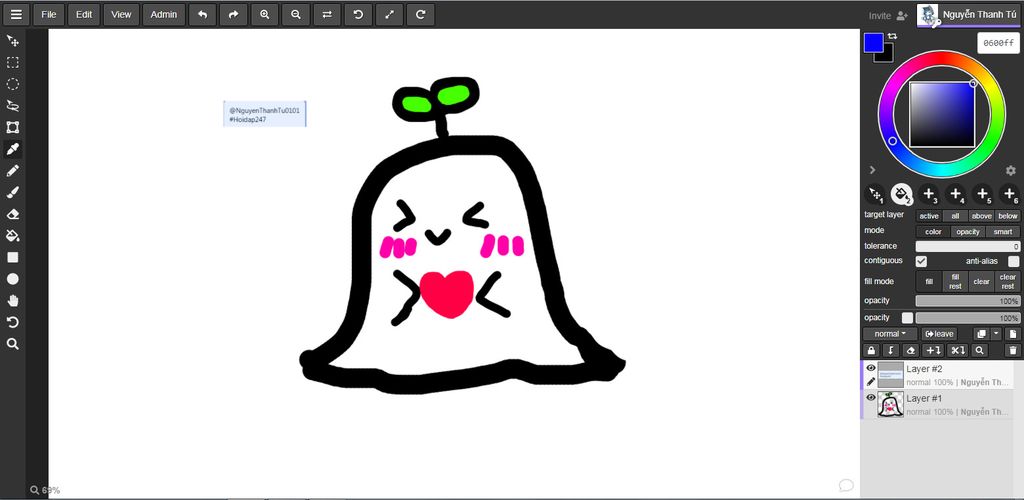Open the View menu
Screen dimensions: 1024x500
(121, 14)
